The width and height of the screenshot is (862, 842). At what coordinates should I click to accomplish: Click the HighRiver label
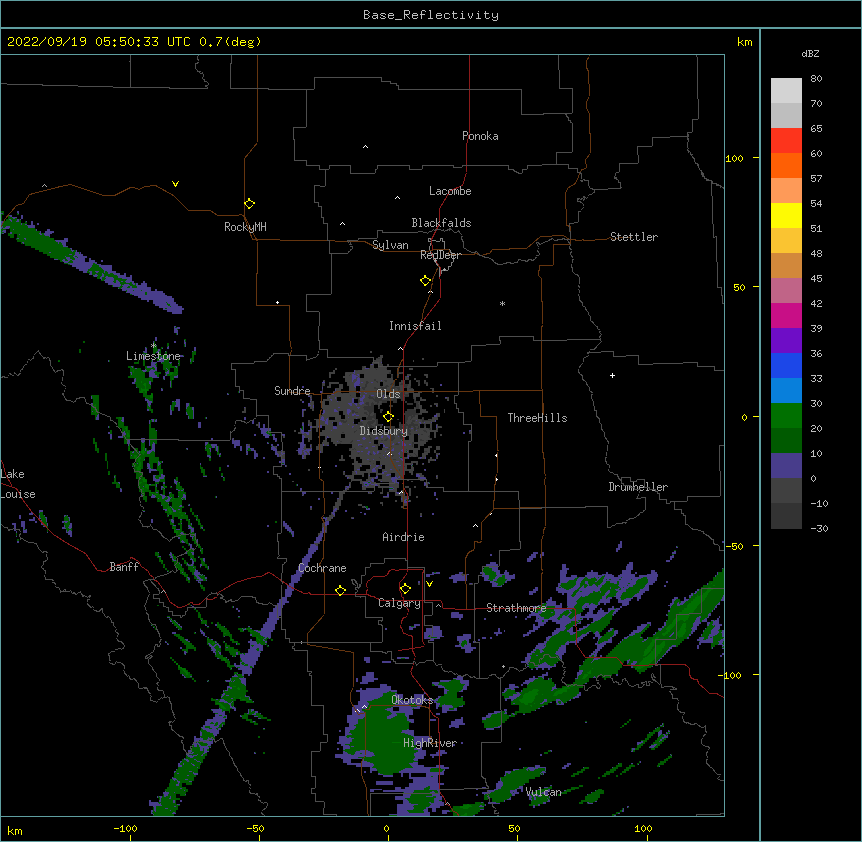click(430, 743)
